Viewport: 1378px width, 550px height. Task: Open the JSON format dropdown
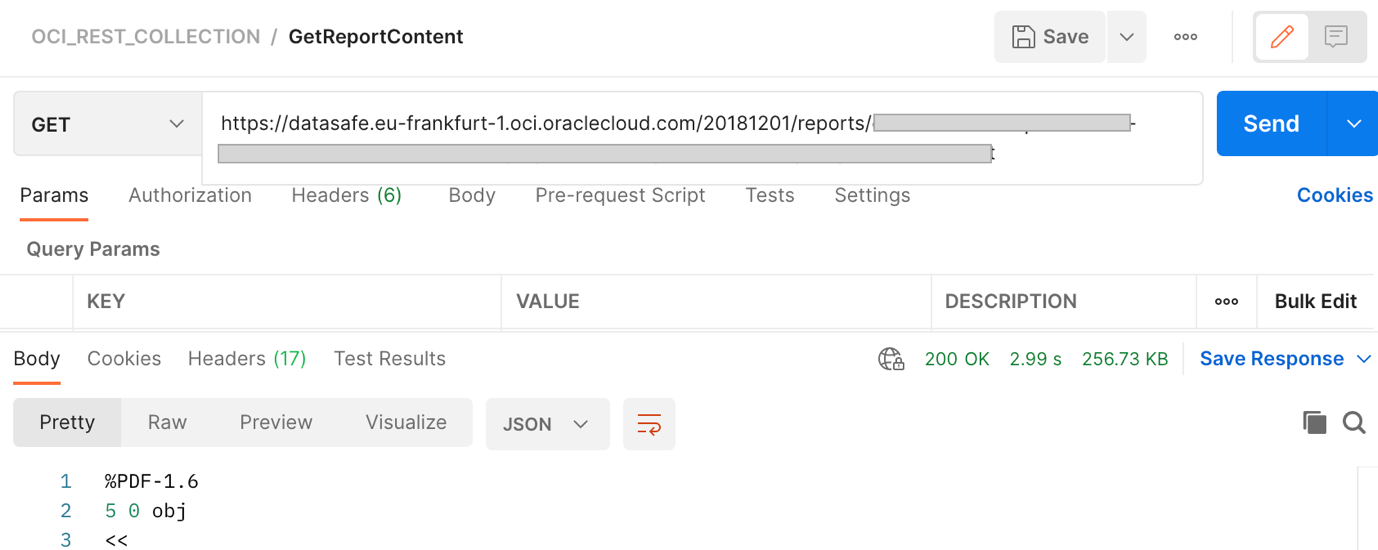click(547, 424)
